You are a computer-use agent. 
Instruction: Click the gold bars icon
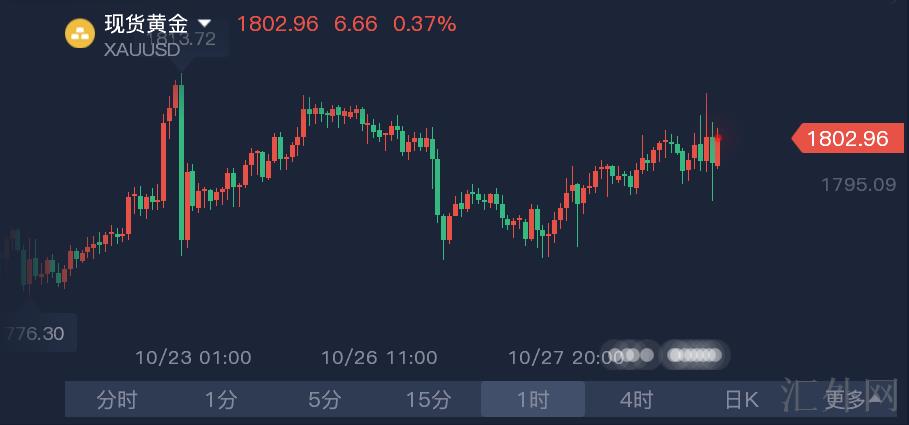[x=80, y=34]
